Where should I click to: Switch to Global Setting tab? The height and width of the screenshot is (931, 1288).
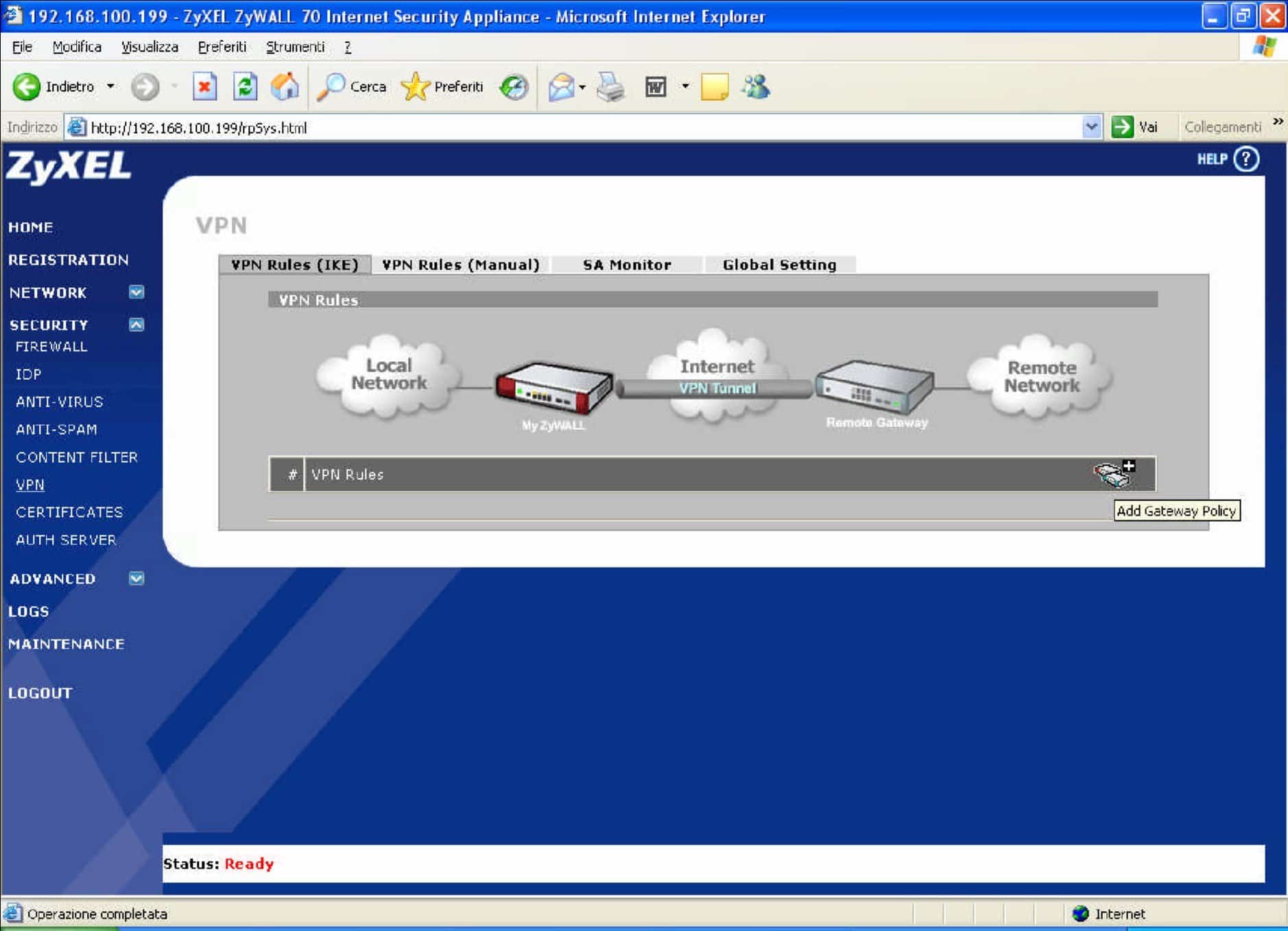(780, 265)
